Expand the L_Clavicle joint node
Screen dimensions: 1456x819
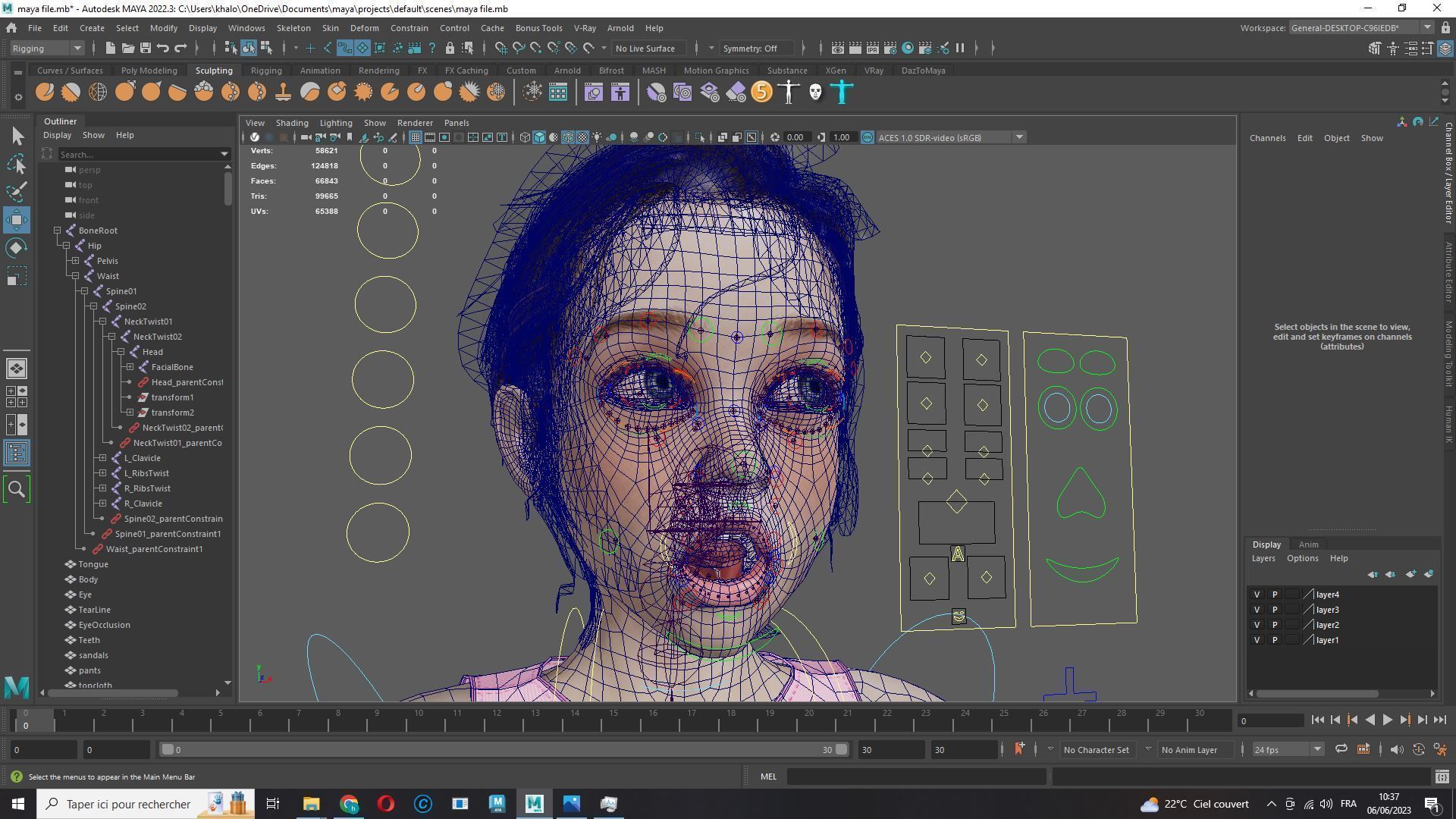[102, 458]
